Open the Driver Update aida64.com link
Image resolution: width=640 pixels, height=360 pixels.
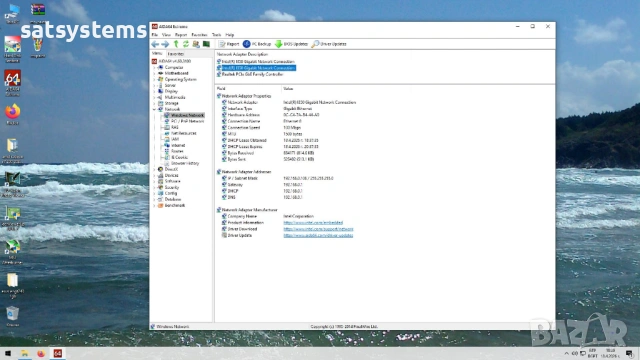point(318,236)
